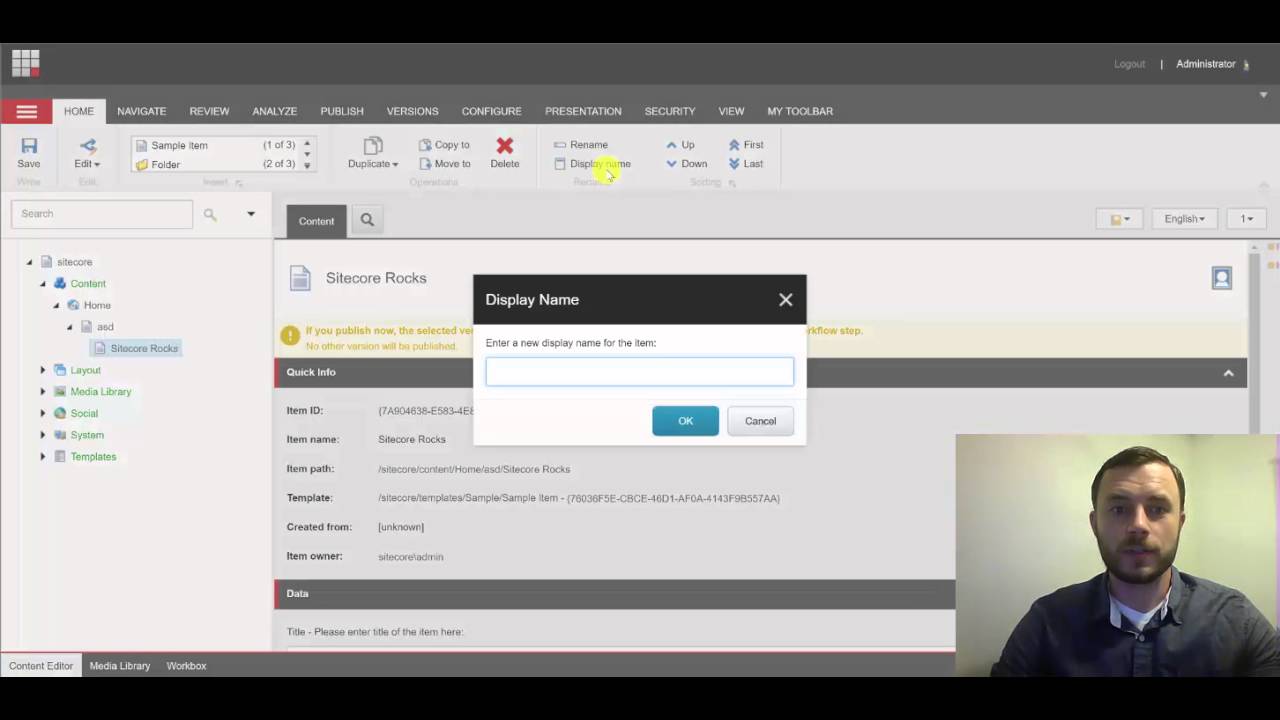Open the Sitecore launchpad grid icon
The width and height of the screenshot is (1280, 720).
[26, 63]
